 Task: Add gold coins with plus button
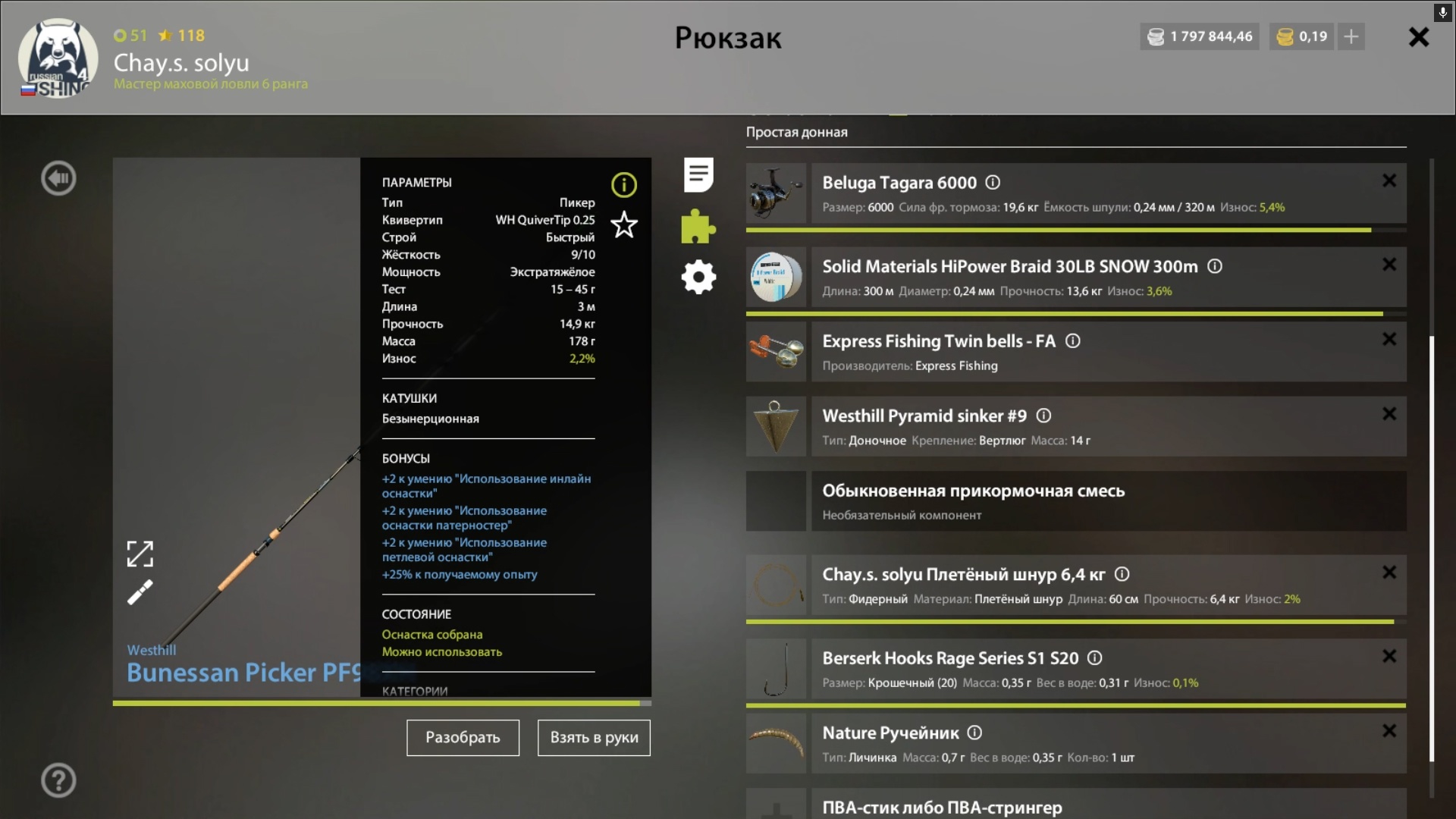1351,36
